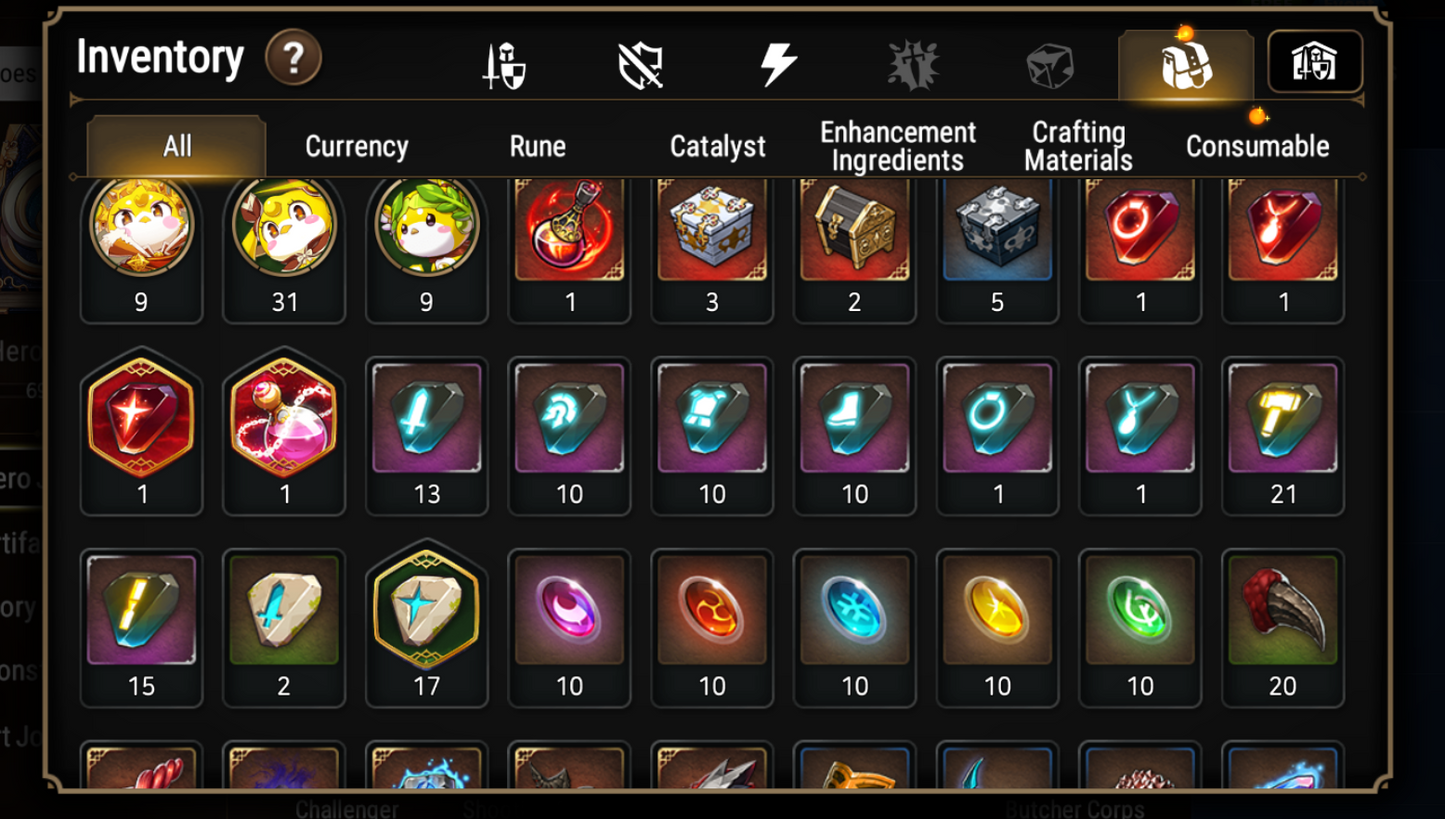Image resolution: width=1445 pixels, height=819 pixels.
Task: Choose the green rune gem with 10
Action: pyautogui.click(x=1140, y=628)
